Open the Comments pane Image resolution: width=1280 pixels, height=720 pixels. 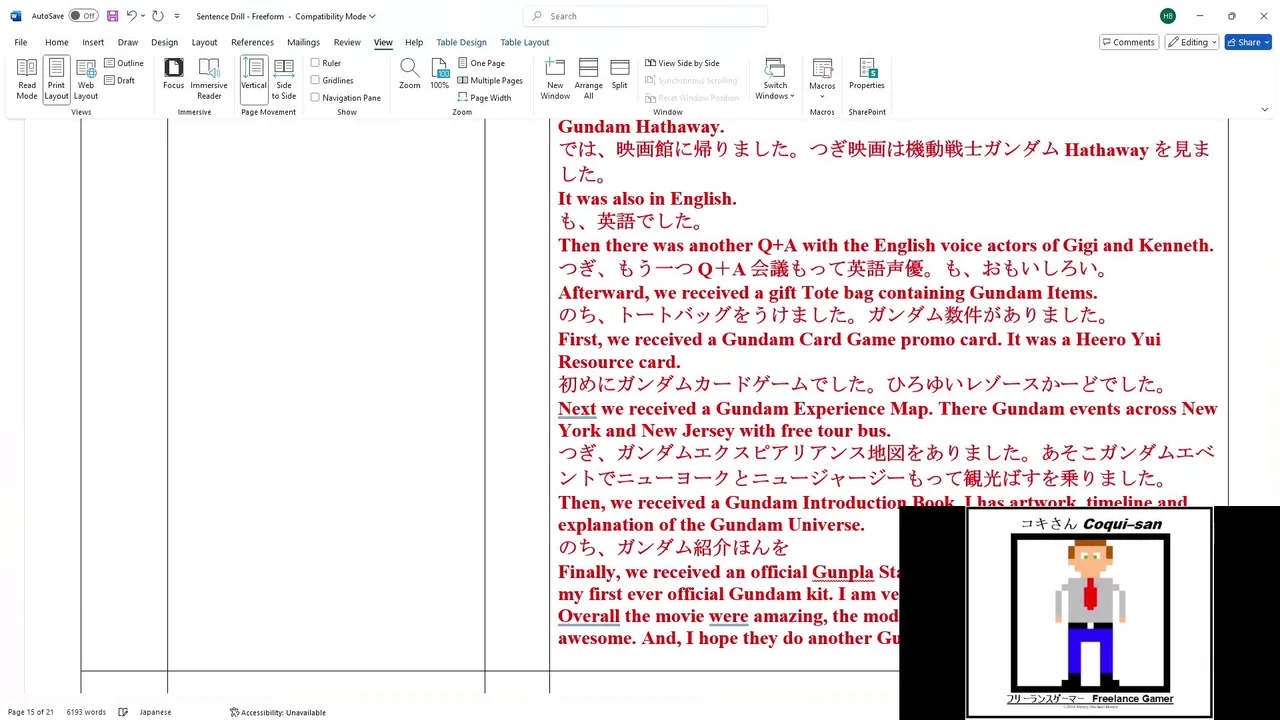point(1128,42)
